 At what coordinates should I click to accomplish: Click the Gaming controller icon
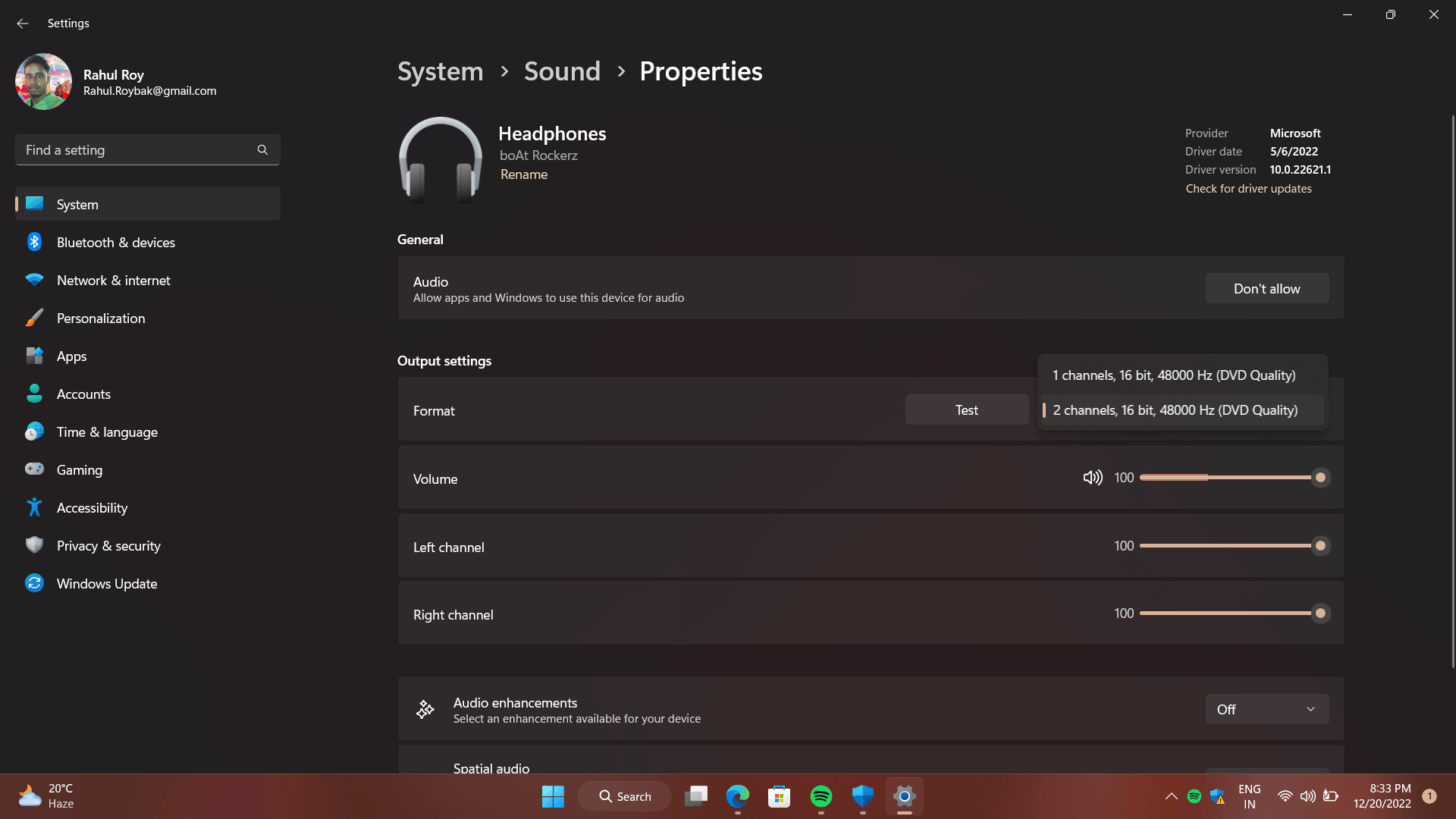[35, 469]
